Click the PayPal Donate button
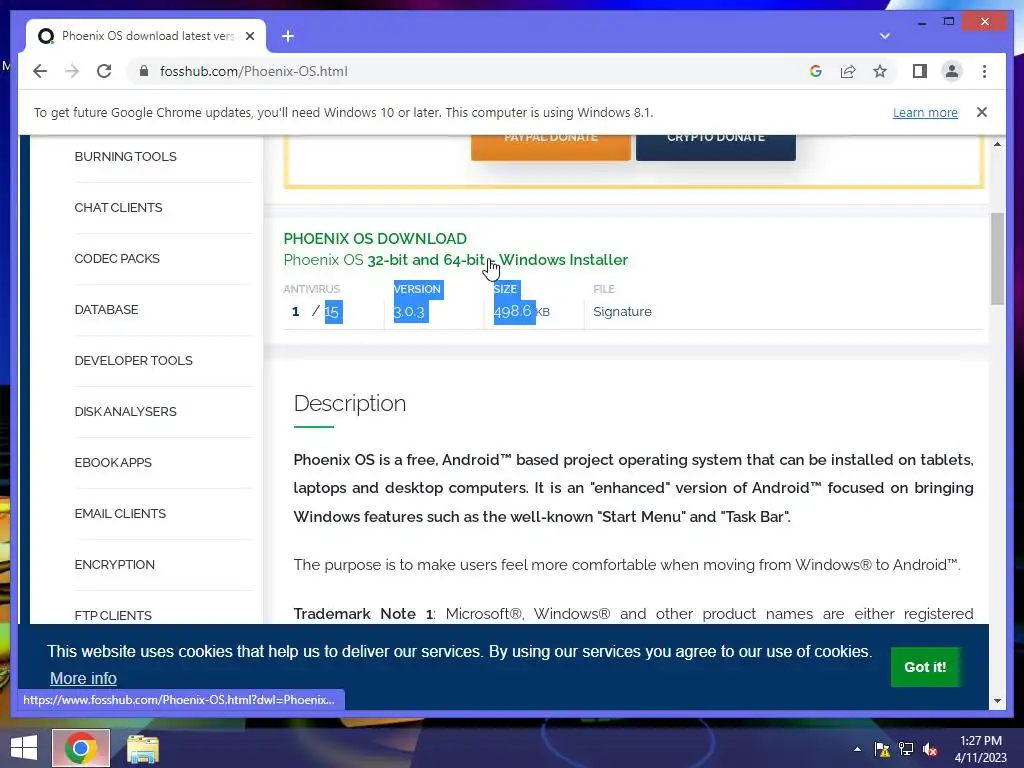 [551, 146]
